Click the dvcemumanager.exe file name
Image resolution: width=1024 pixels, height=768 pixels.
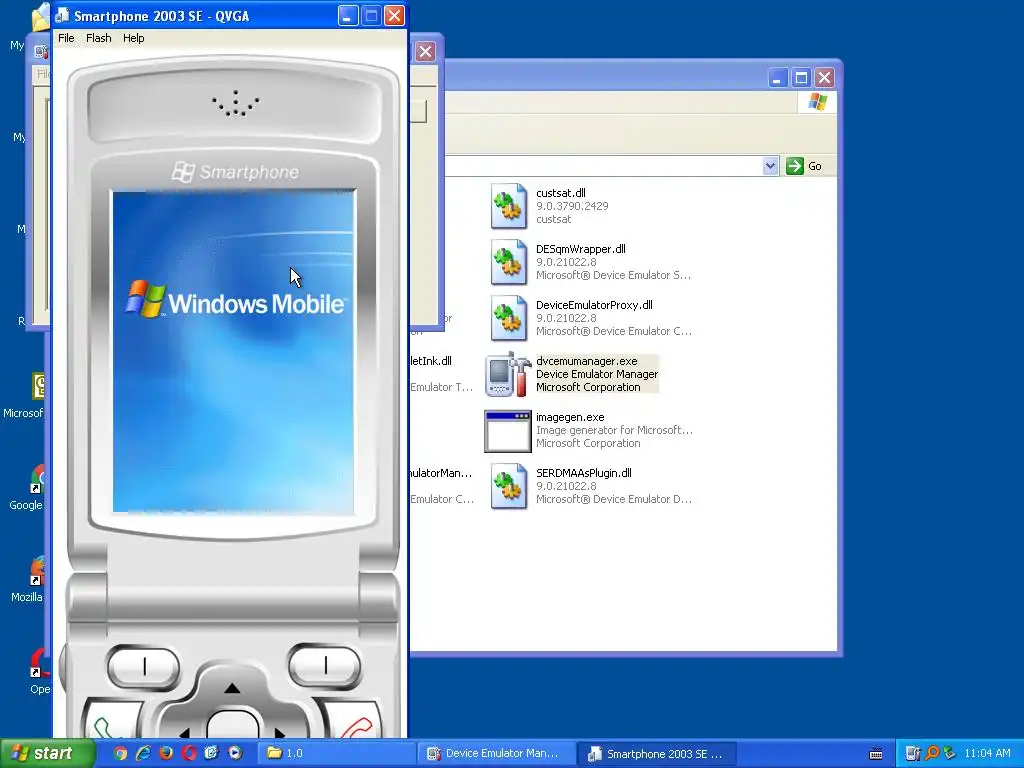pos(586,361)
